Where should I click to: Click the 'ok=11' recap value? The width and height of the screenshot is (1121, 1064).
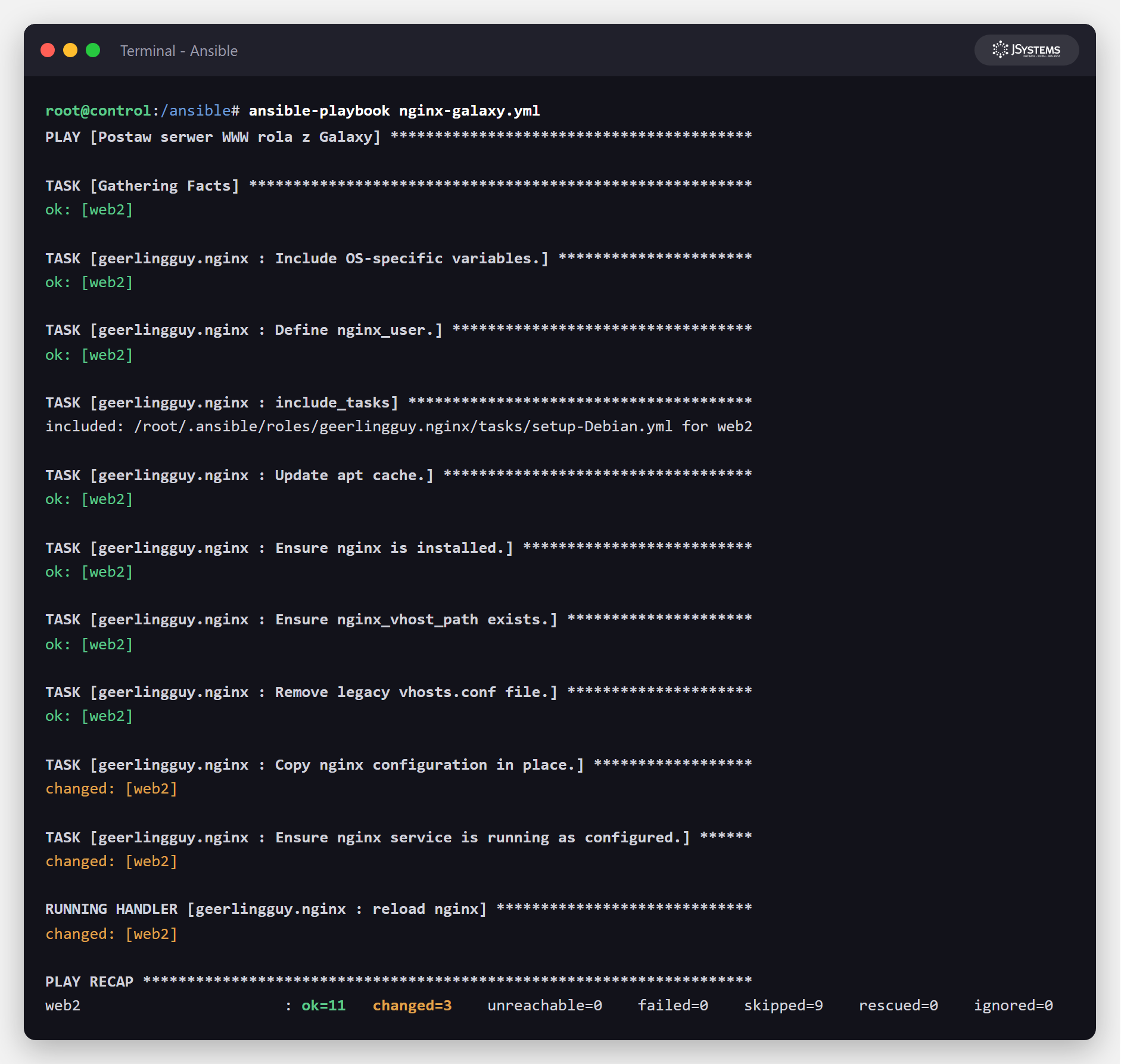(323, 1006)
